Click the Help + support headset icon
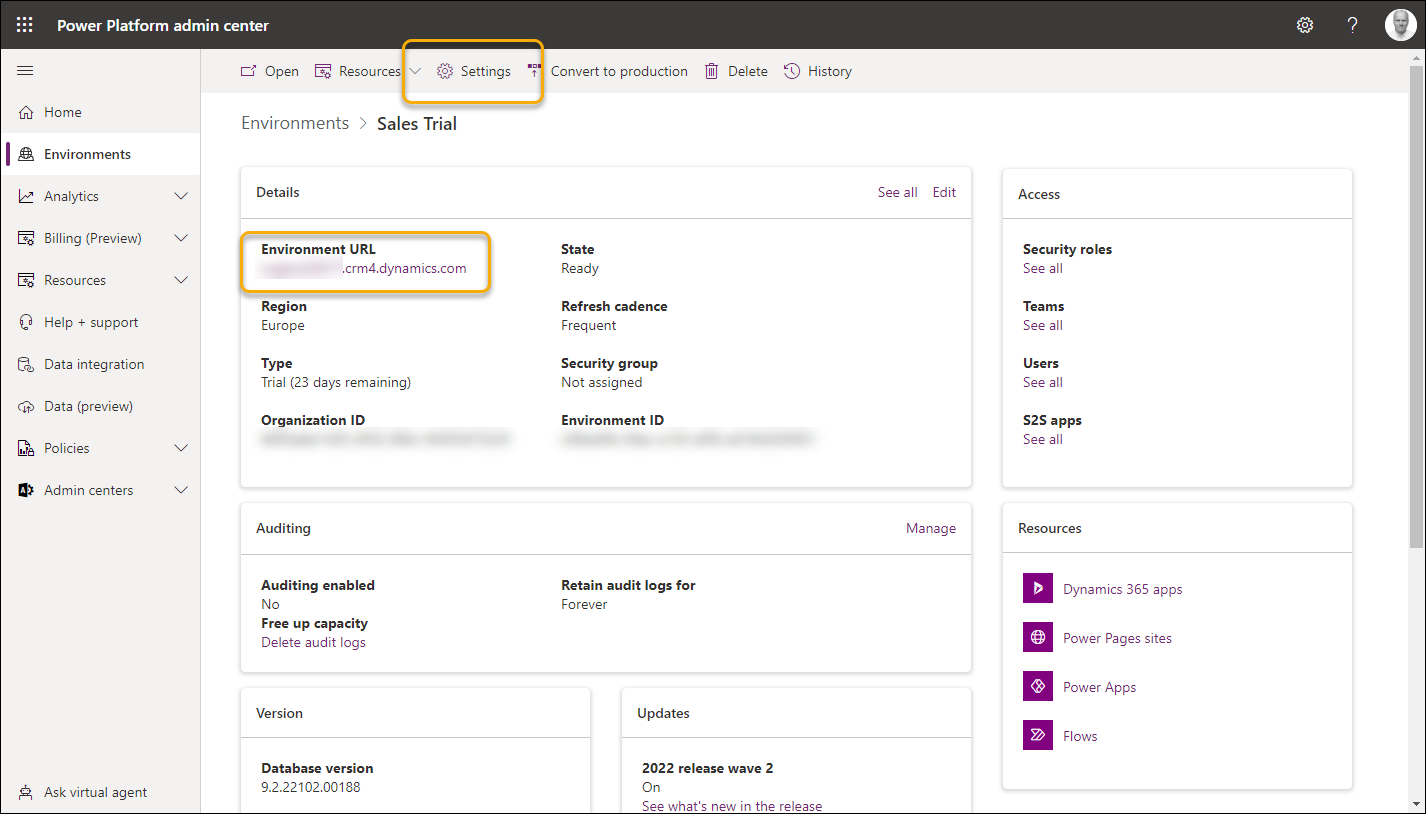 (x=26, y=322)
